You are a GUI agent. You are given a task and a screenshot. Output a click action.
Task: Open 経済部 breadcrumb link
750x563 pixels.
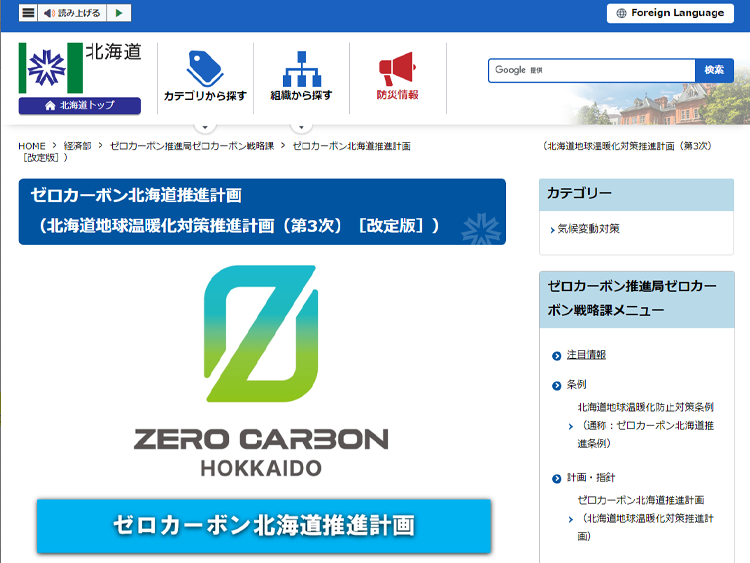tap(77, 146)
